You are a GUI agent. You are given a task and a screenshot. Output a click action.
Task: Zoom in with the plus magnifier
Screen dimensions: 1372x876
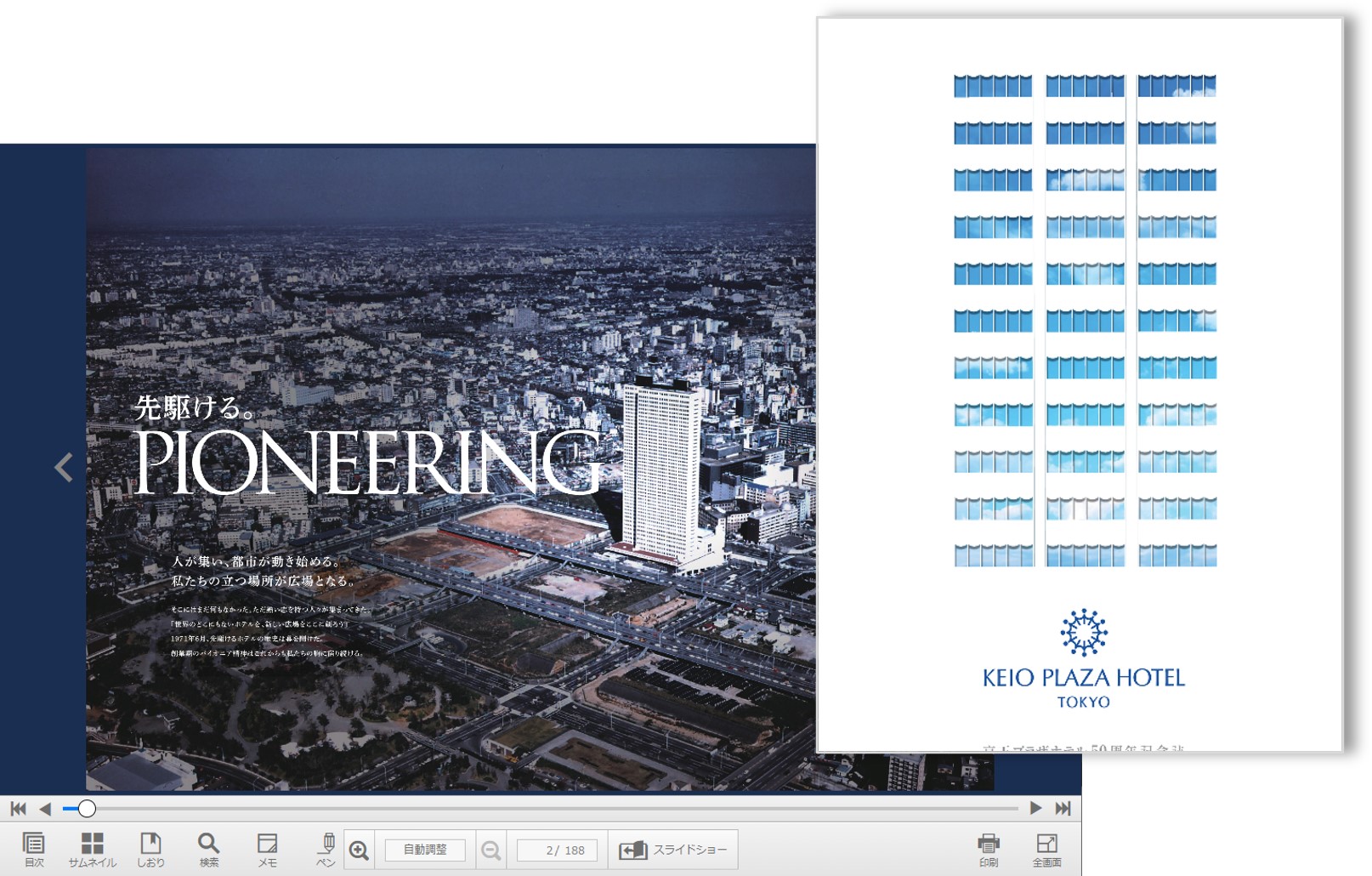(x=359, y=850)
